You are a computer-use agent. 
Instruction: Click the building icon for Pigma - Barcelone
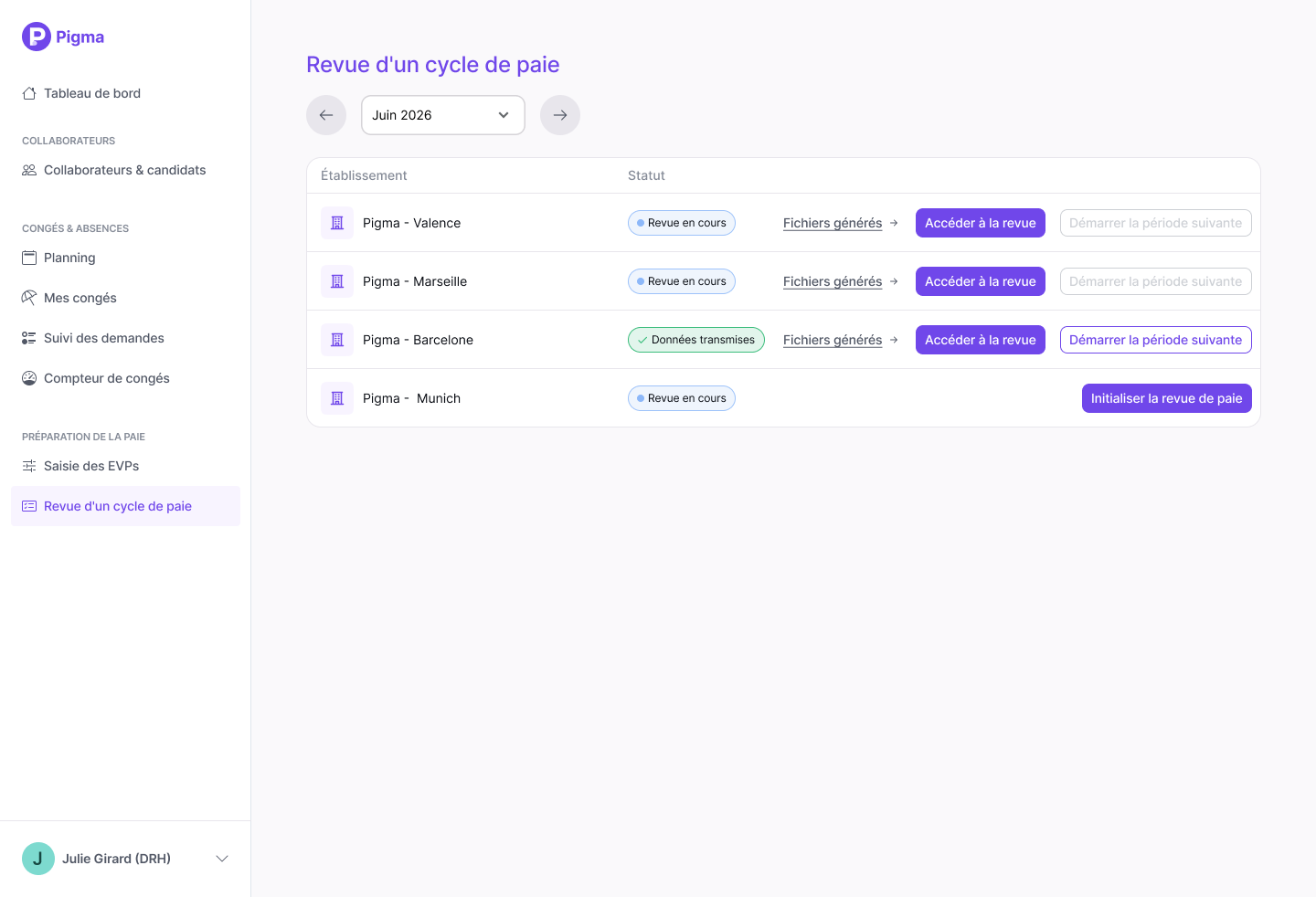337,340
